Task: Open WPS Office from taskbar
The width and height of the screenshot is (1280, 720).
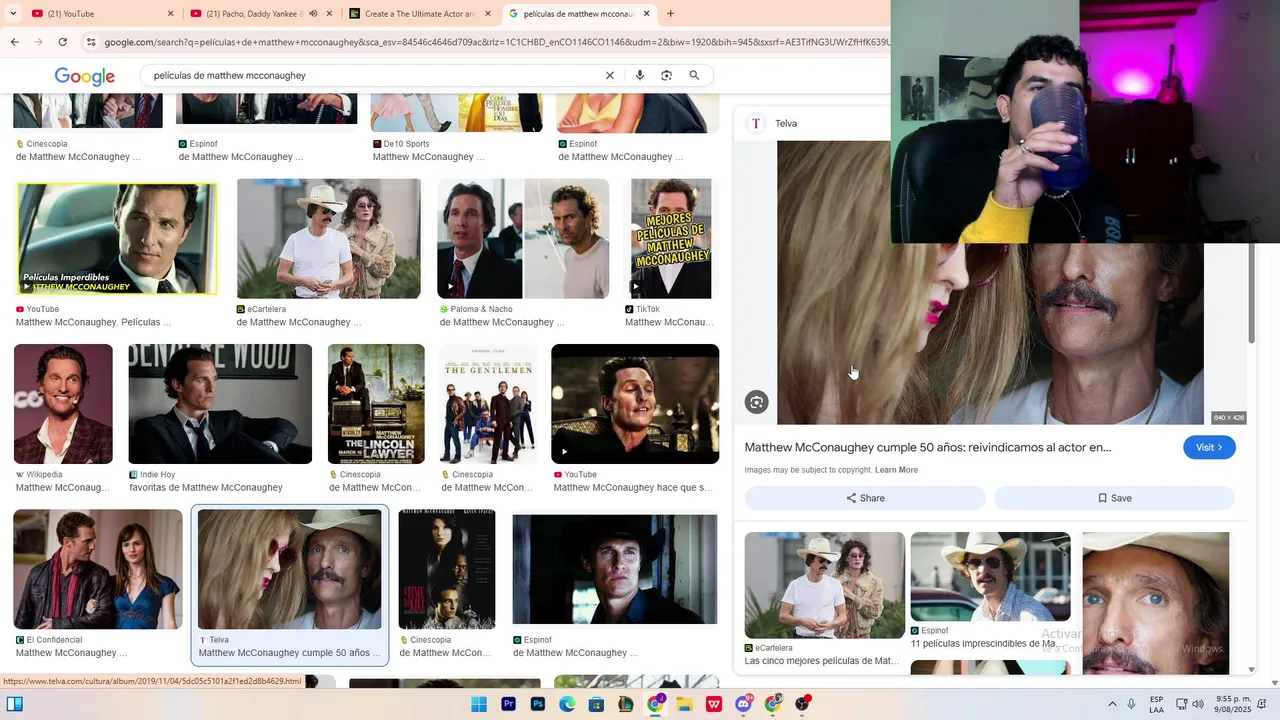Action: pyautogui.click(x=714, y=704)
